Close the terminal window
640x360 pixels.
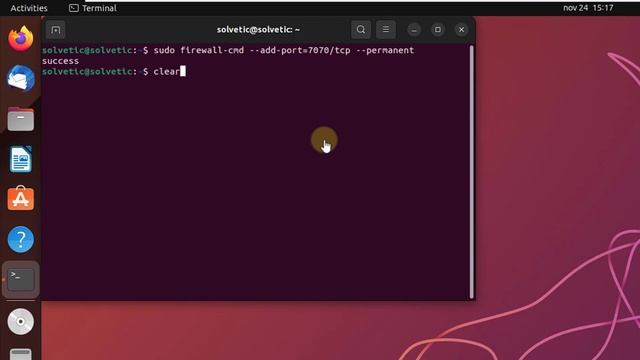[461, 30]
